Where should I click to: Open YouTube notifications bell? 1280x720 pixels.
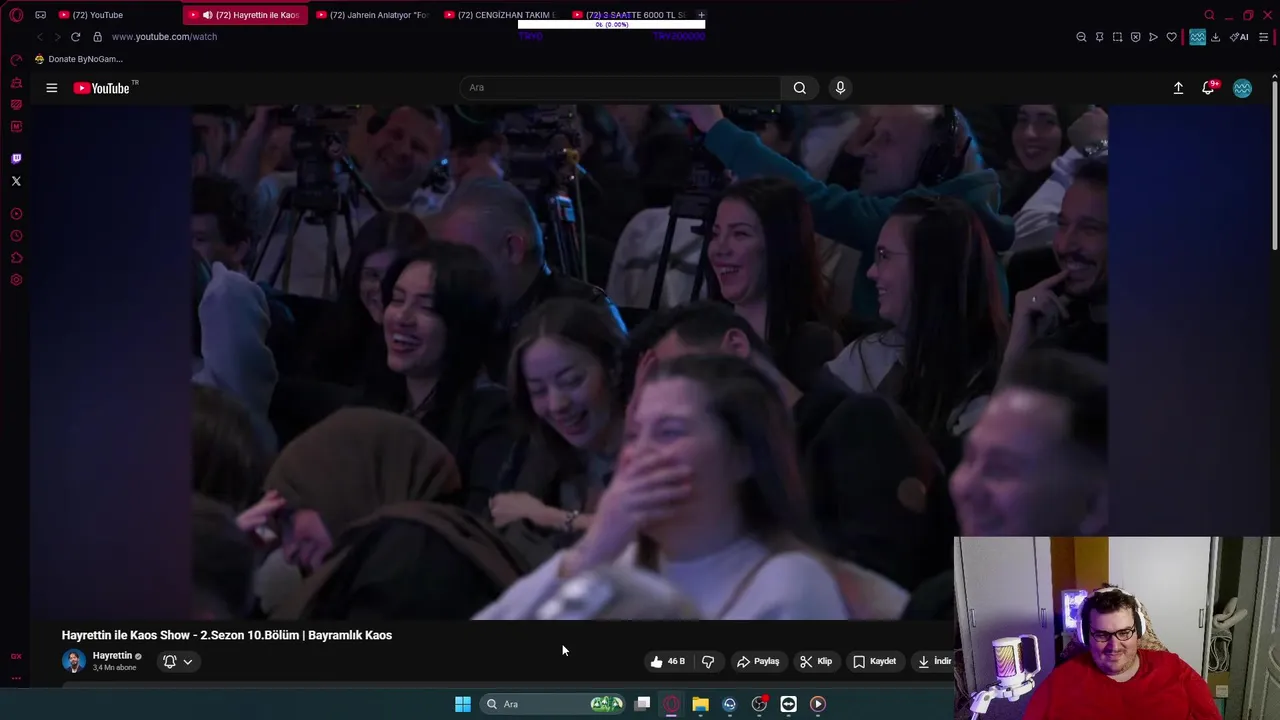point(1208,88)
